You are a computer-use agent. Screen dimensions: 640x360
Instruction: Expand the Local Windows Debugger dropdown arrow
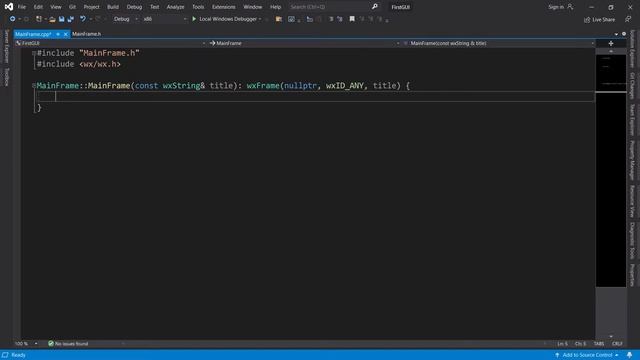pos(260,19)
